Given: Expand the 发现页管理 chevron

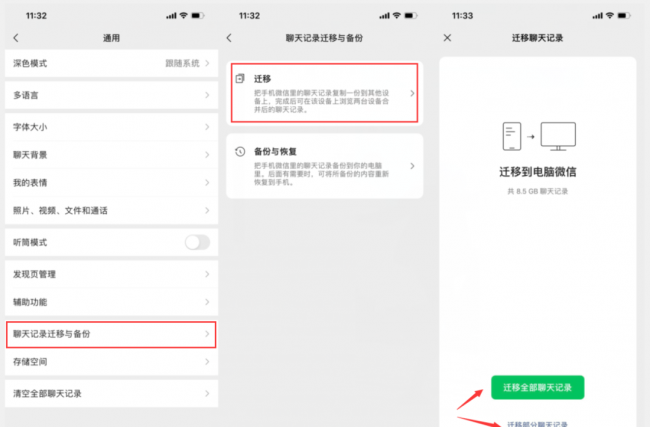Looking at the screenshot, I should tap(207, 274).
